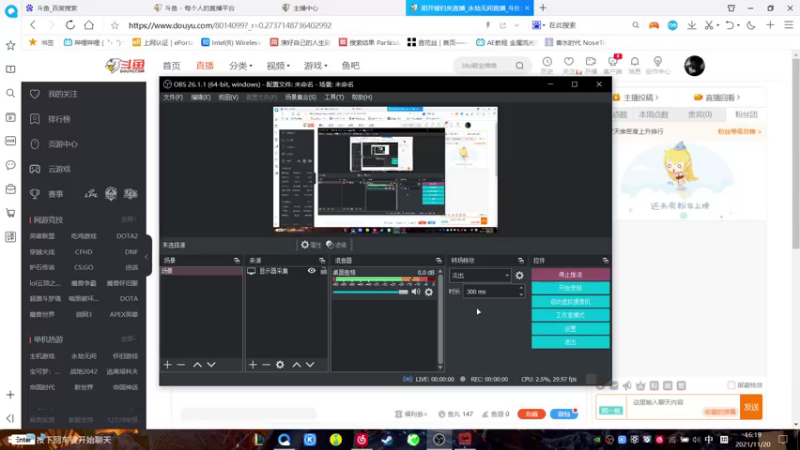Click the OBS preview thumbnail
This screenshot has height=450, width=800.
pyautogui.click(x=385, y=170)
